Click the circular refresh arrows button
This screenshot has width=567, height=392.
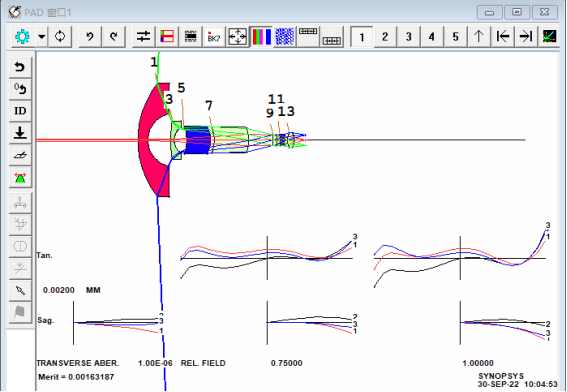[x=60, y=37]
